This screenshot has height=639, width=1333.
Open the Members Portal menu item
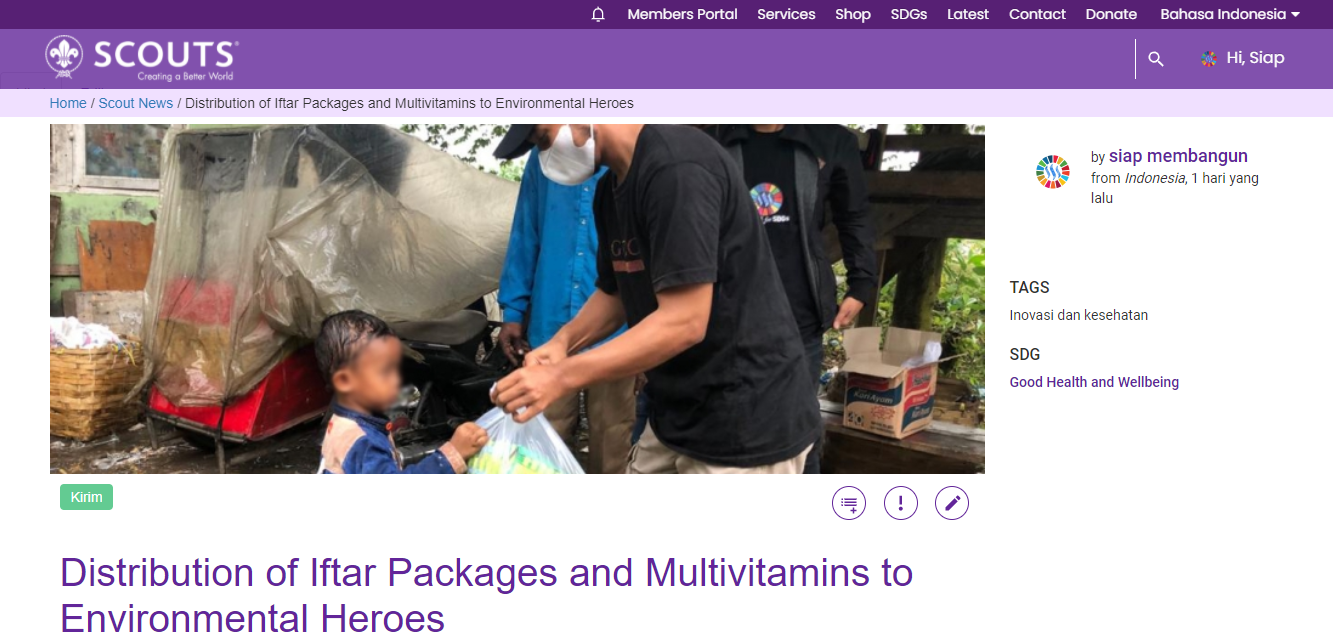pyautogui.click(x=682, y=14)
